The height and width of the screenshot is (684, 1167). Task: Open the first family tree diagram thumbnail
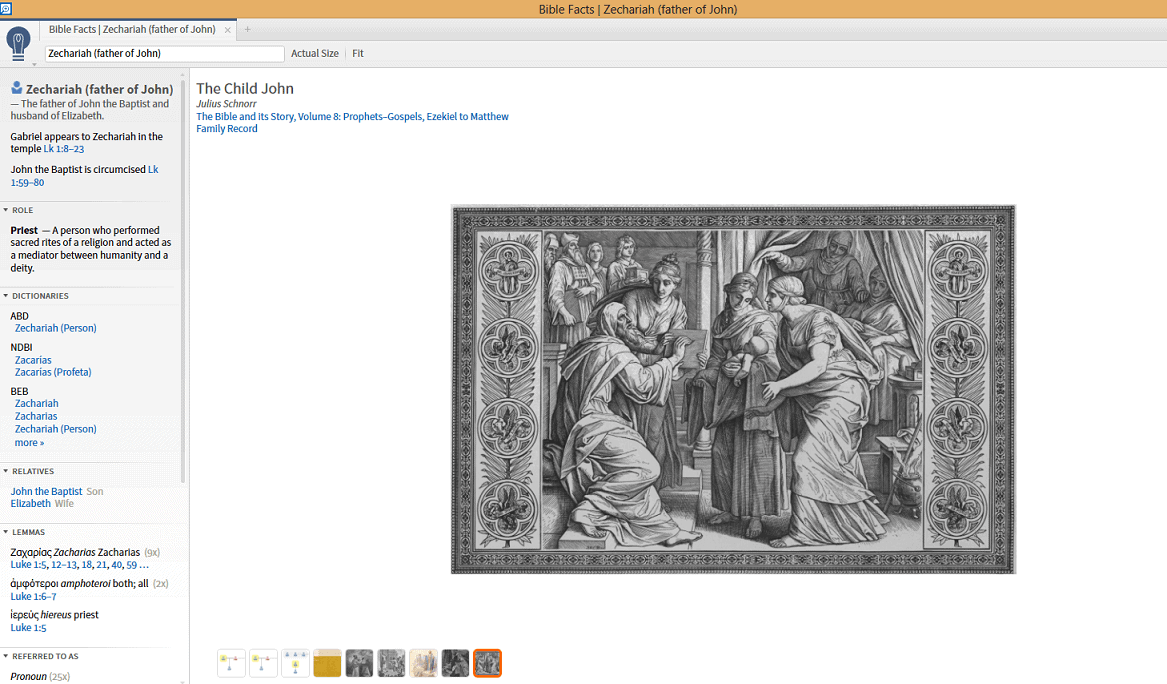coord(231,663)
